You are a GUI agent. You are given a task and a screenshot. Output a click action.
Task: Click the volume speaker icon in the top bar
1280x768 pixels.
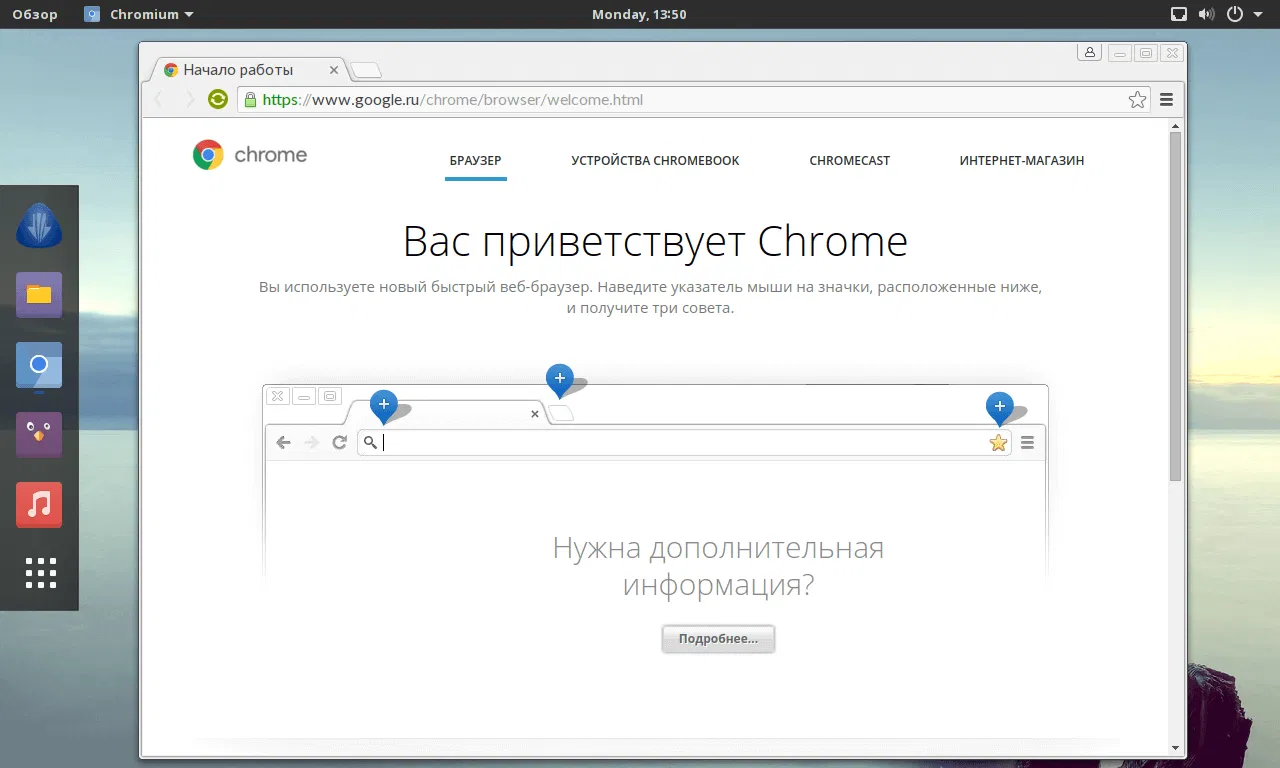tap(1206, 14)
